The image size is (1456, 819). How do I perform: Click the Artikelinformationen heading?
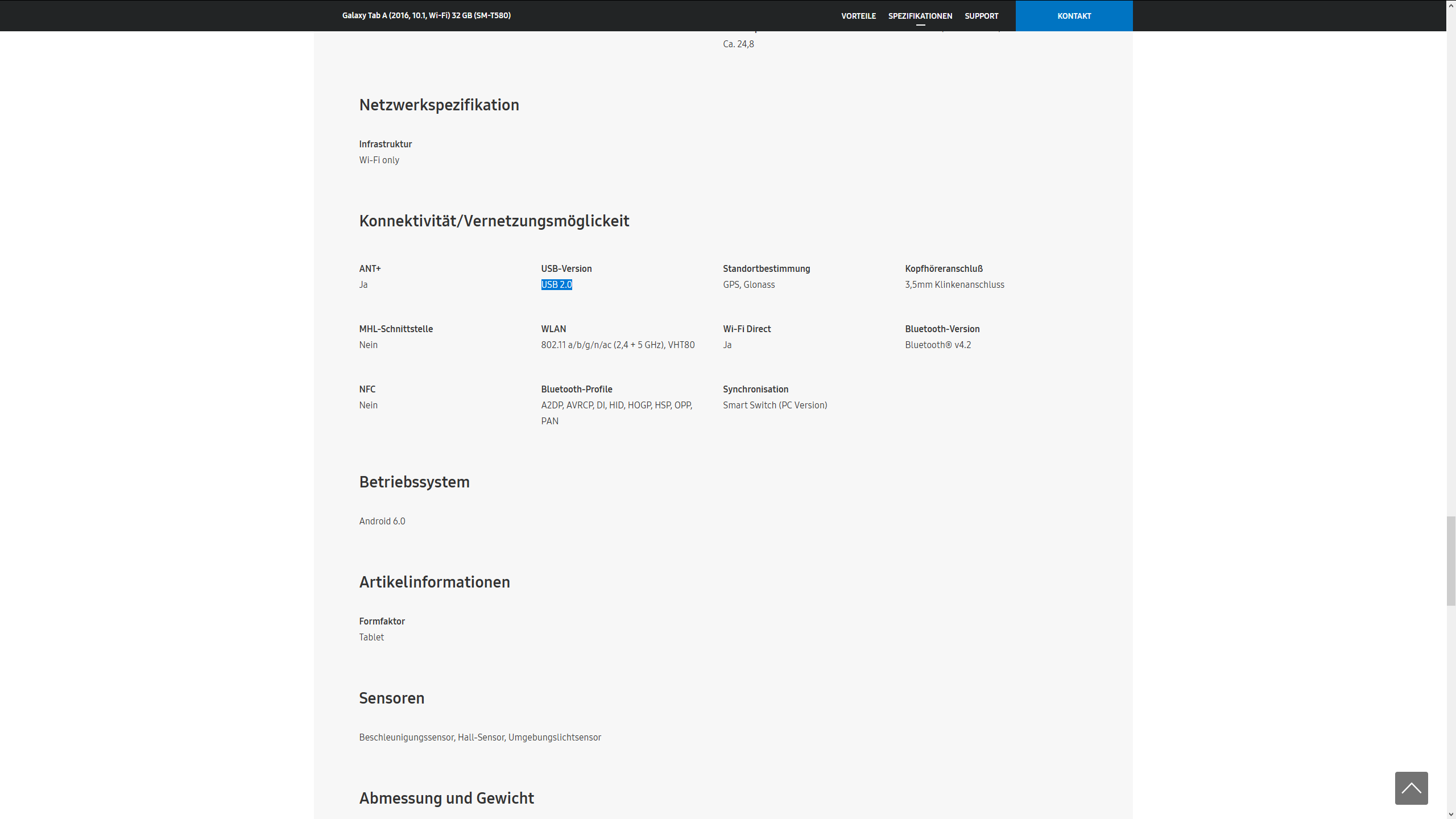point(434,582)
